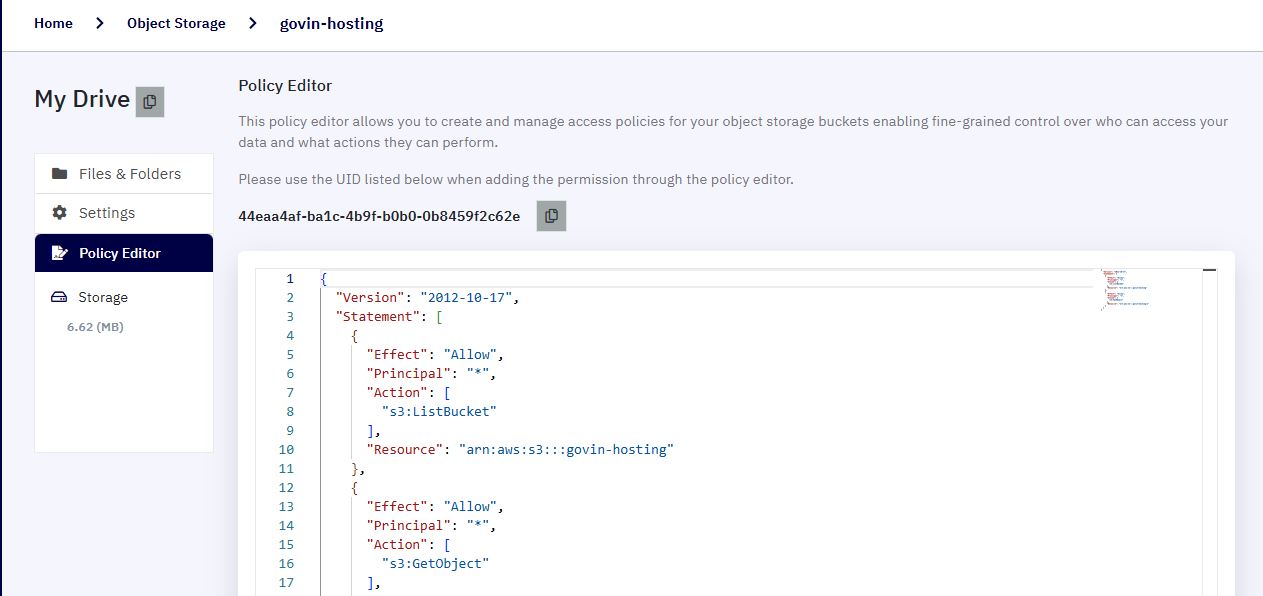Click line number 12 in the gutter
This screenshot has height=596, width=1263.
(x=287, y=487)
